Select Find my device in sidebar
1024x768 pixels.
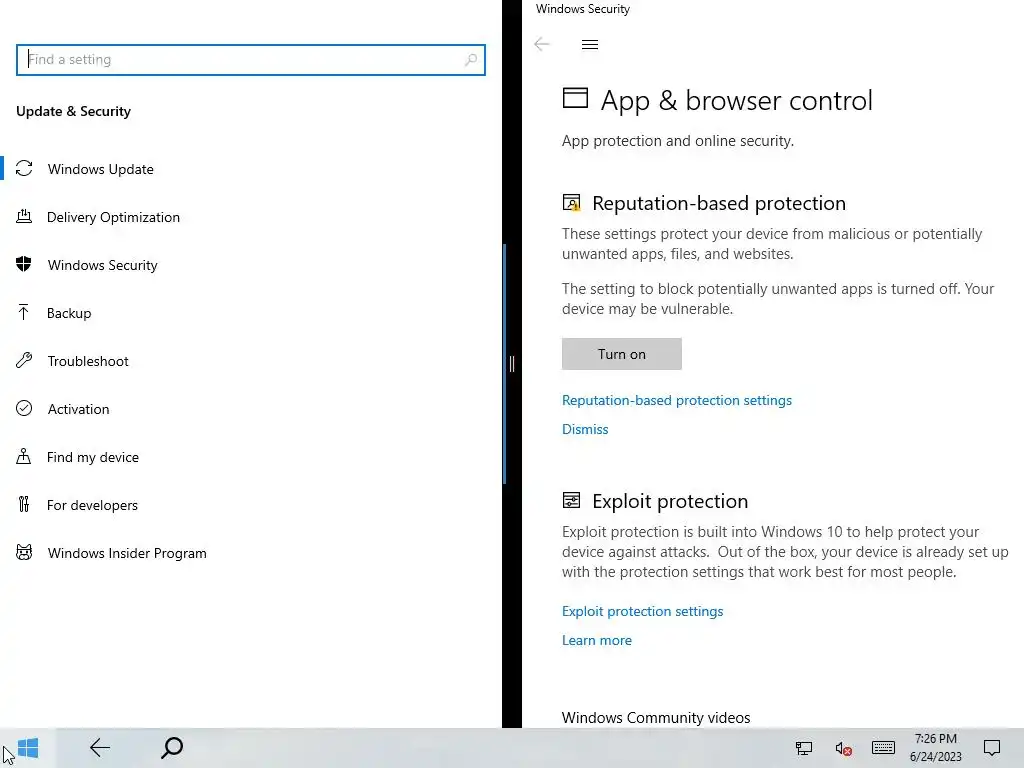93,456
